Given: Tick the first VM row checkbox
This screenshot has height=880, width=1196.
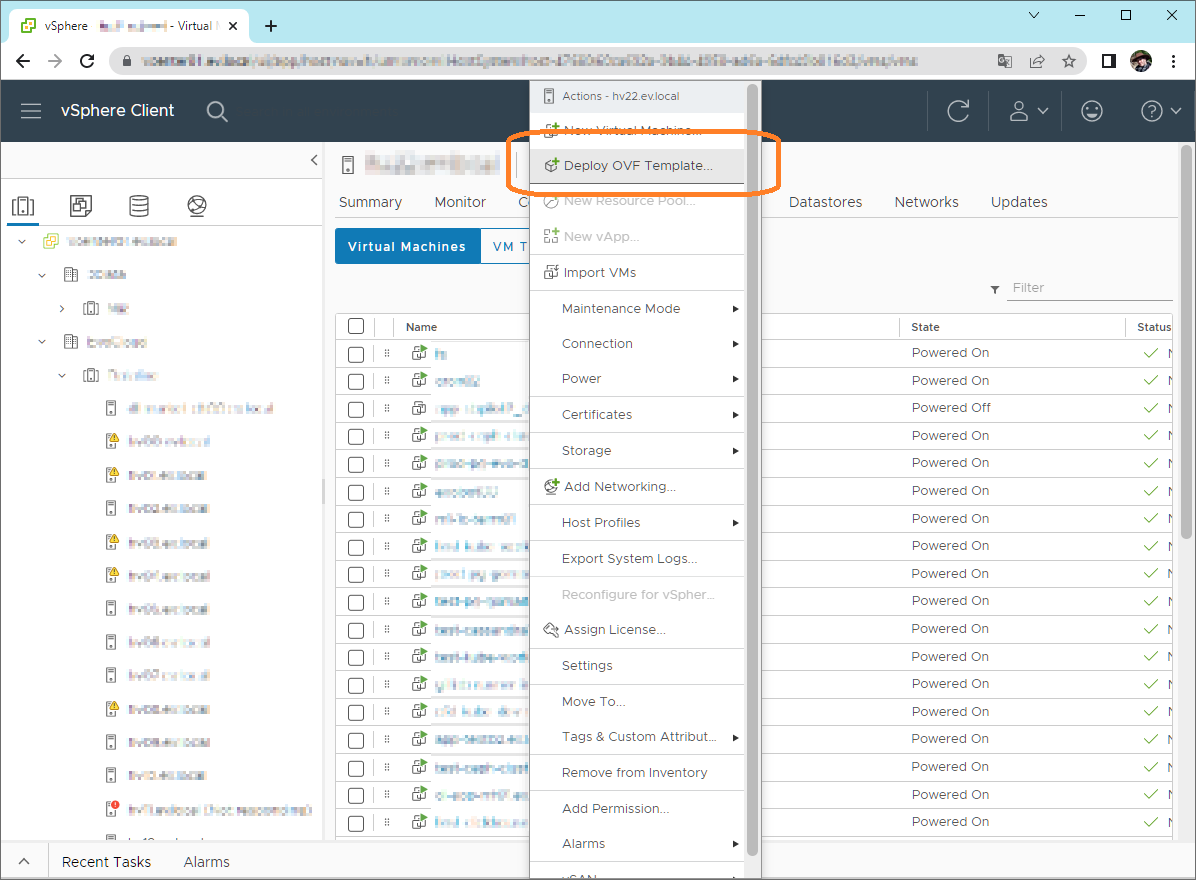Looking at the screenshot, I should (355, 355).
